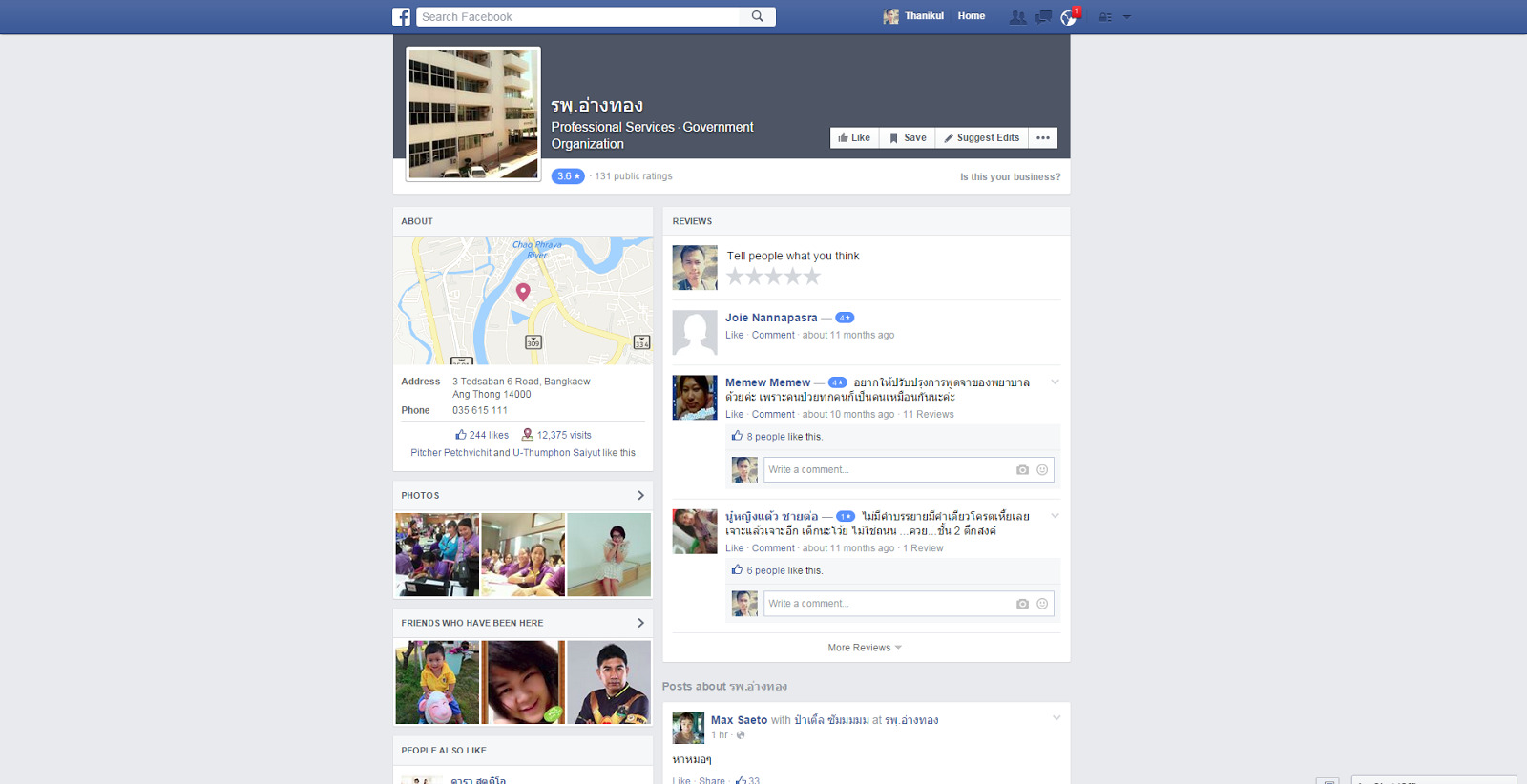
Task: Open third photo of girl in white dress
Action: [x=609, y=555]
